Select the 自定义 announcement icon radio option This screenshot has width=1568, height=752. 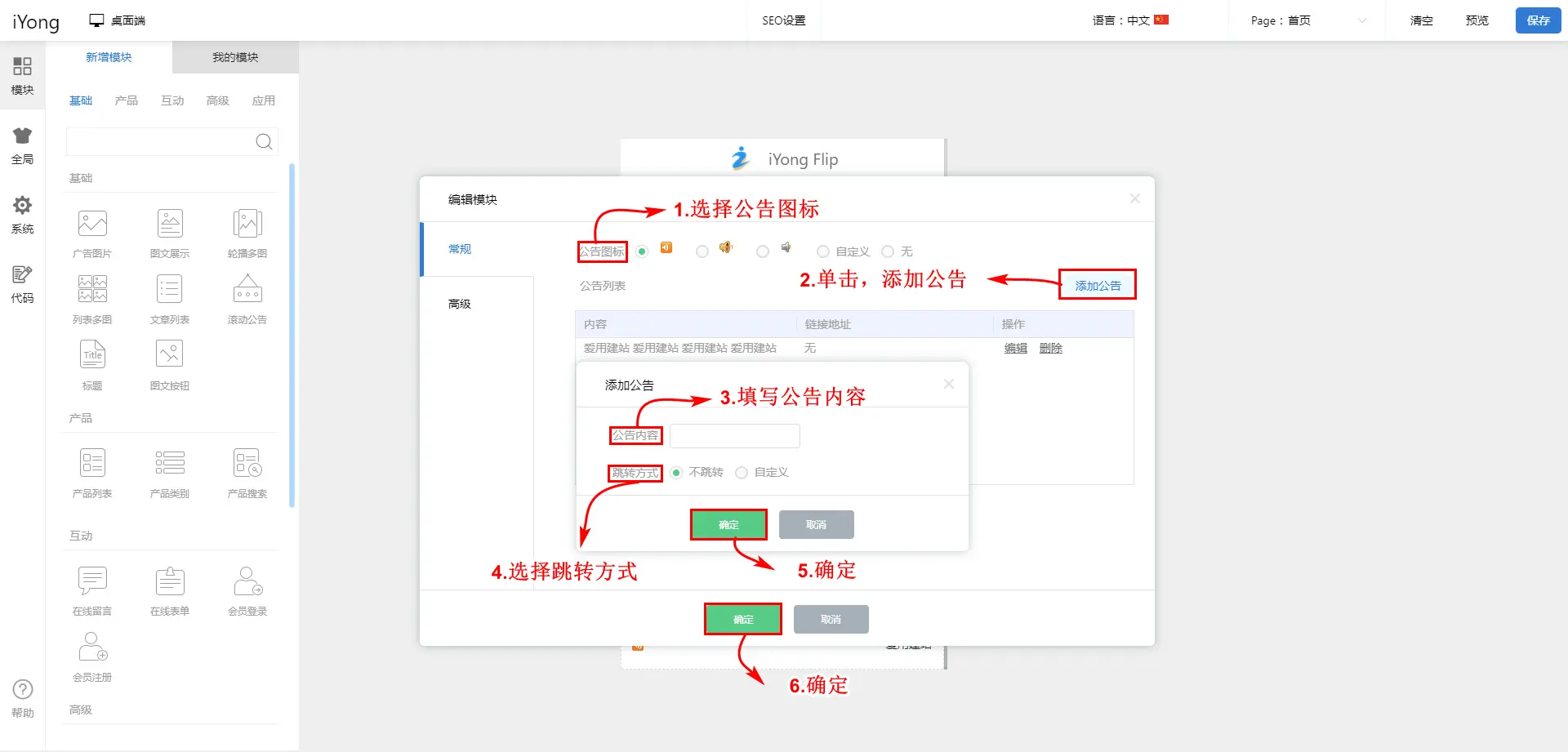coord(823,252)
